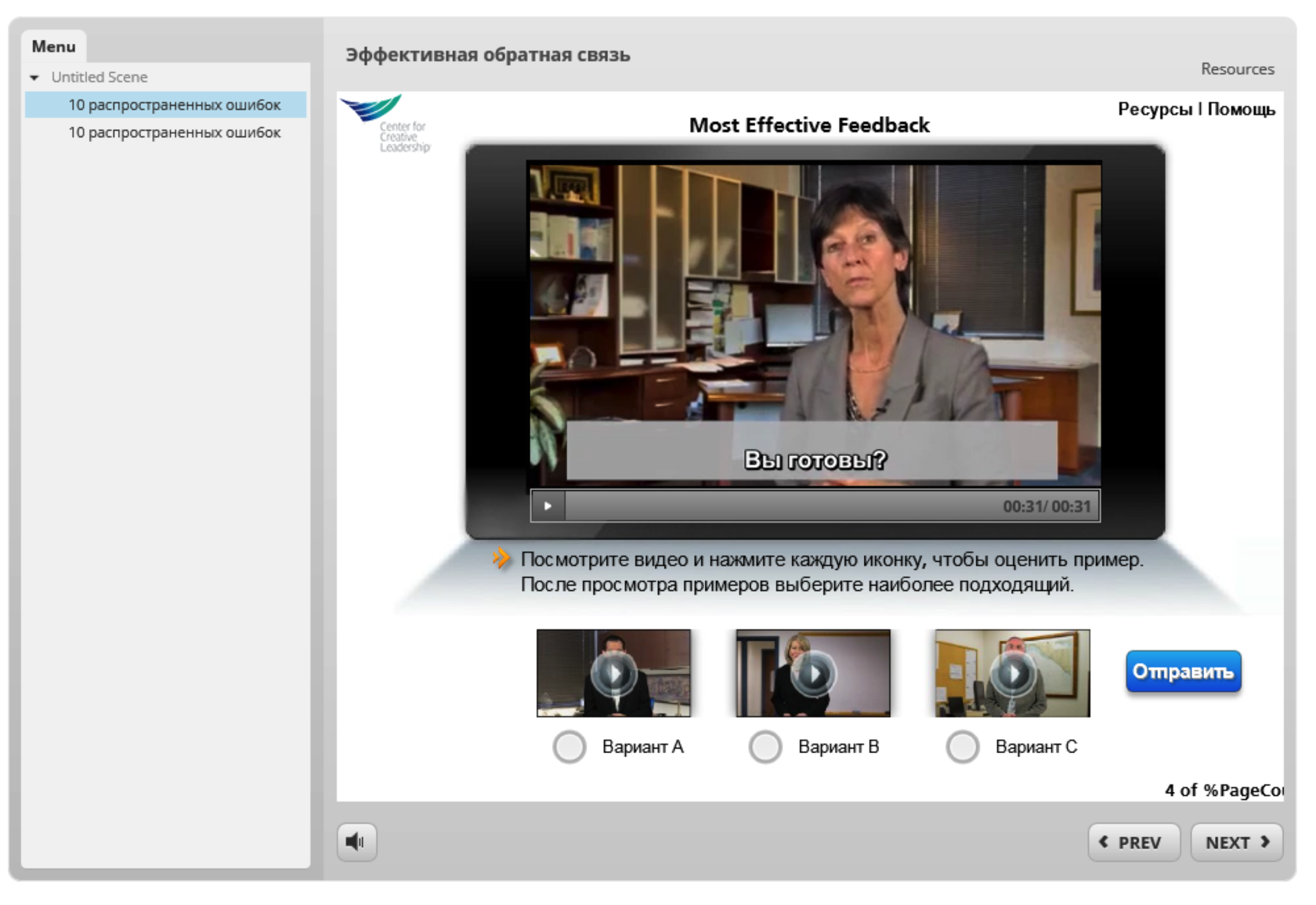Select the Вариант B radio button
The image size is (1316, 905).
(x=765, y=747)
